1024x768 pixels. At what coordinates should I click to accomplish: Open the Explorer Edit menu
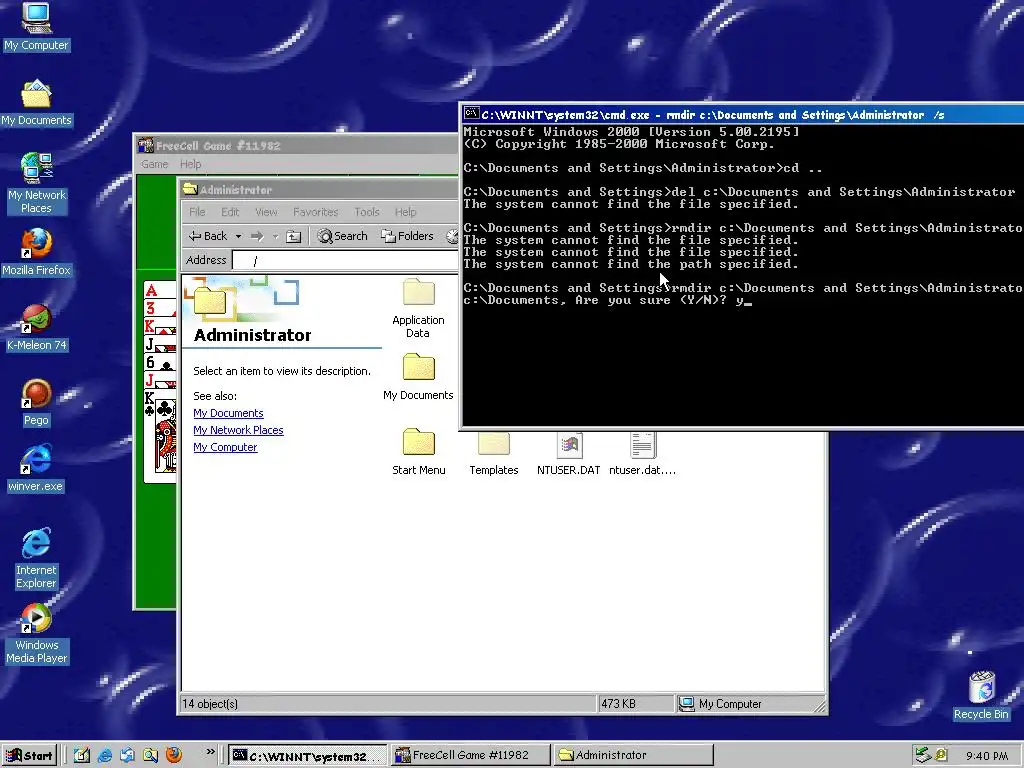point(230,212)
